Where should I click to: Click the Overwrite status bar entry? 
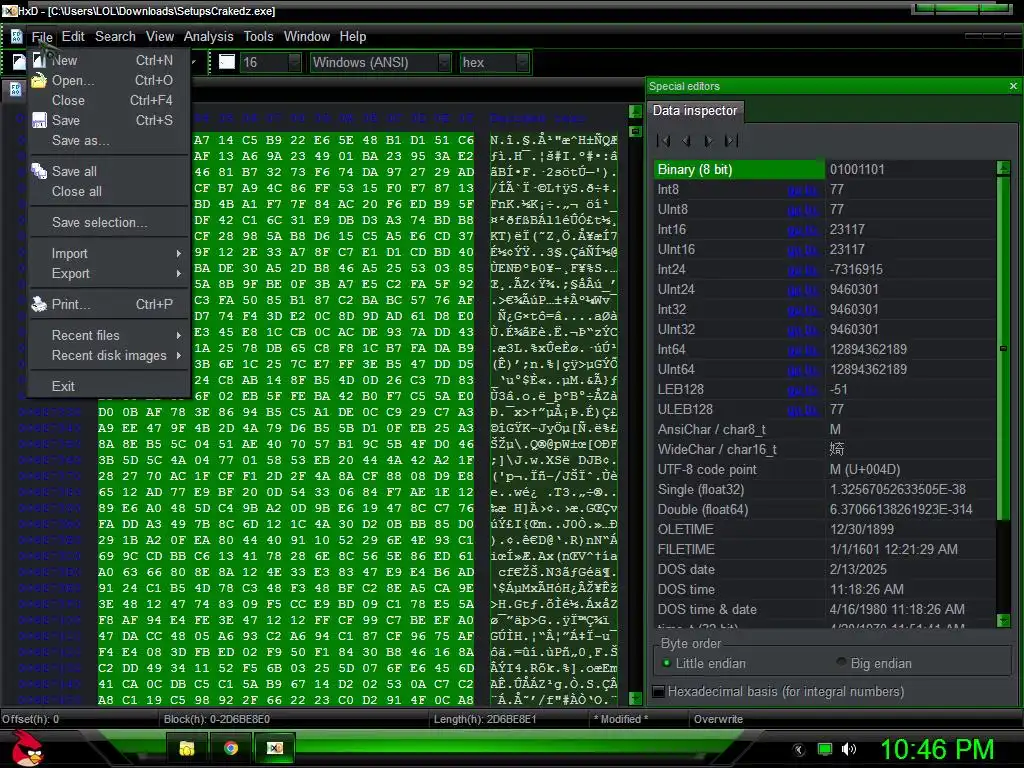718,719
